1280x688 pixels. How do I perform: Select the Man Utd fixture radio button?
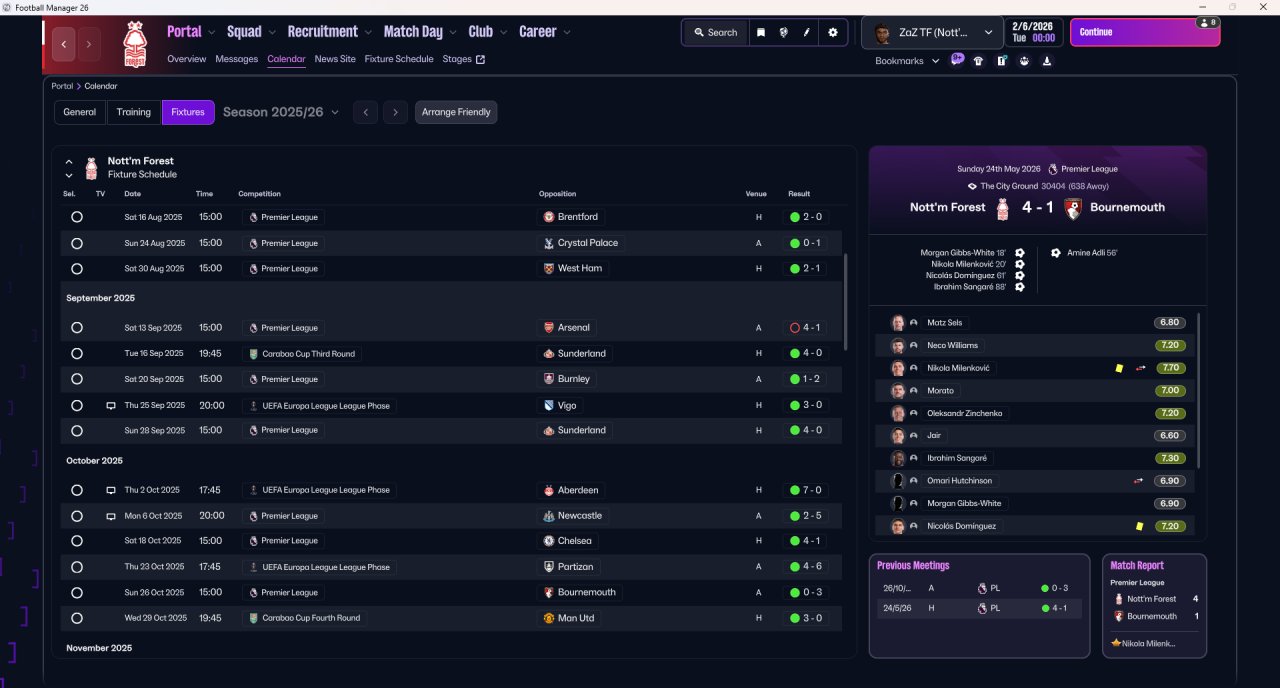(77, 618)
